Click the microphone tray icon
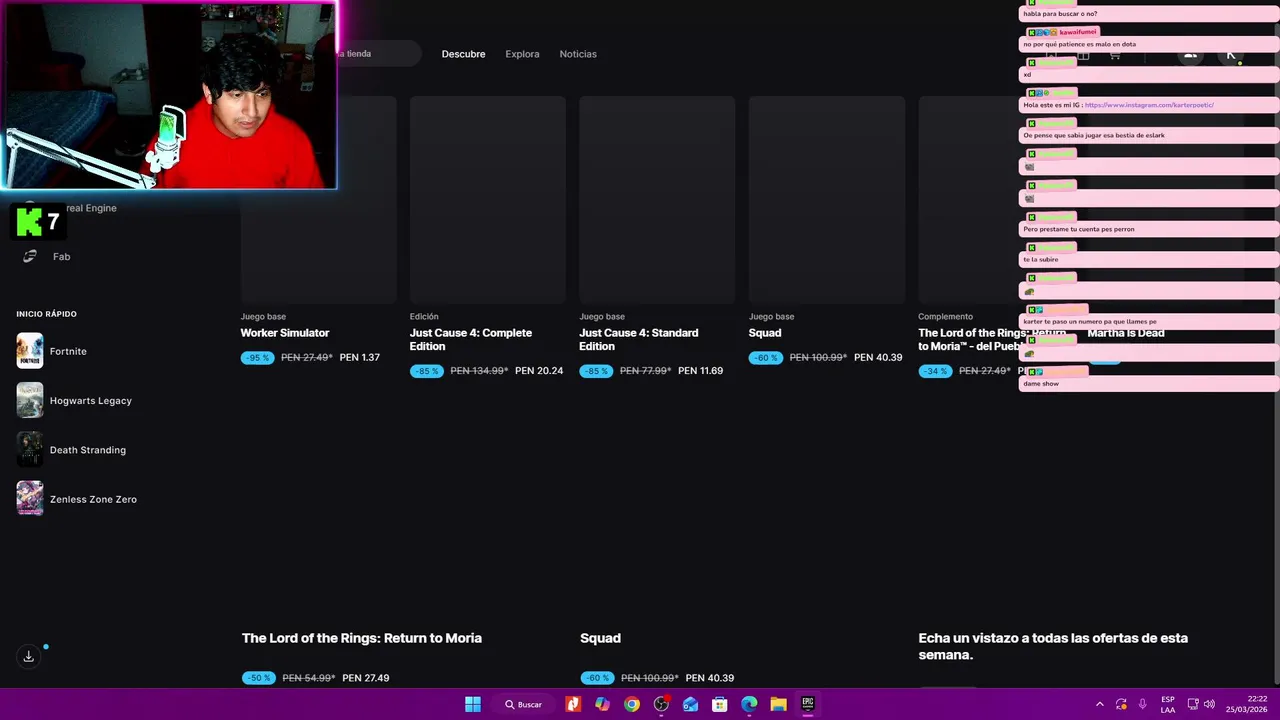Viewport: 1280px width, 720px height. pos(1142,704)
